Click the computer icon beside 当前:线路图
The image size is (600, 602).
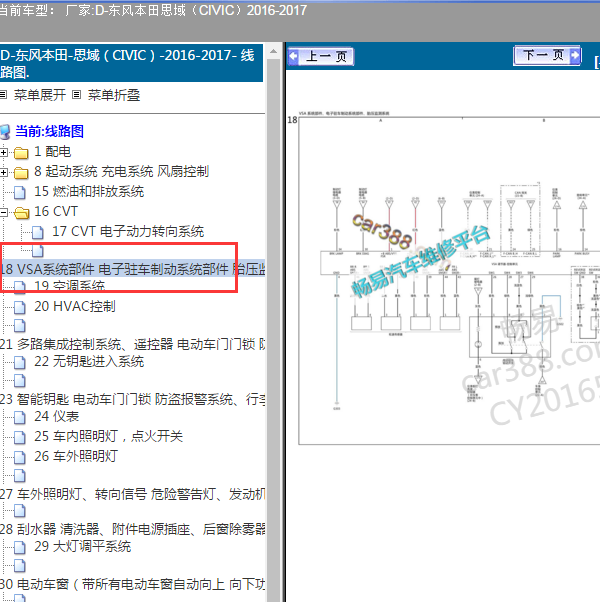[5, 132]
